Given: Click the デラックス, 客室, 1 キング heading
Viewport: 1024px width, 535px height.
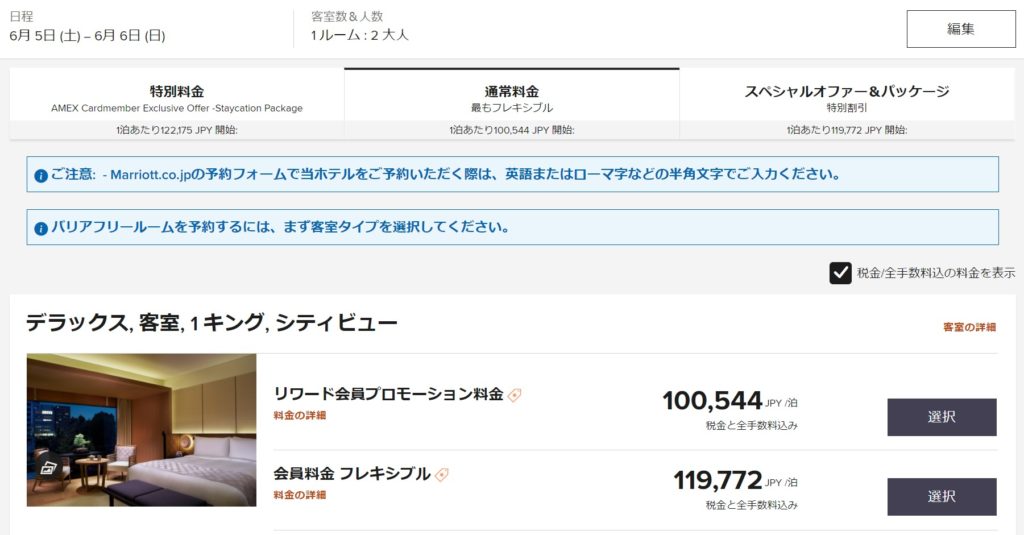Looking at the screenshot, I should [212, 322].
